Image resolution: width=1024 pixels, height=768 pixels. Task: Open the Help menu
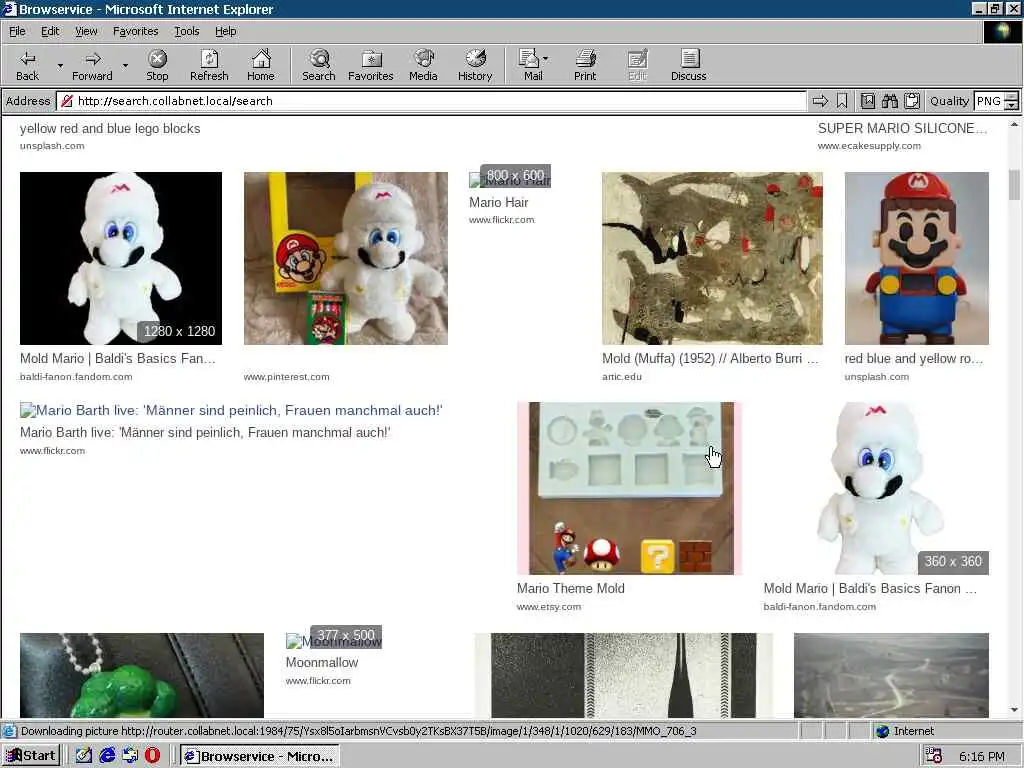[x=225, y=31]
